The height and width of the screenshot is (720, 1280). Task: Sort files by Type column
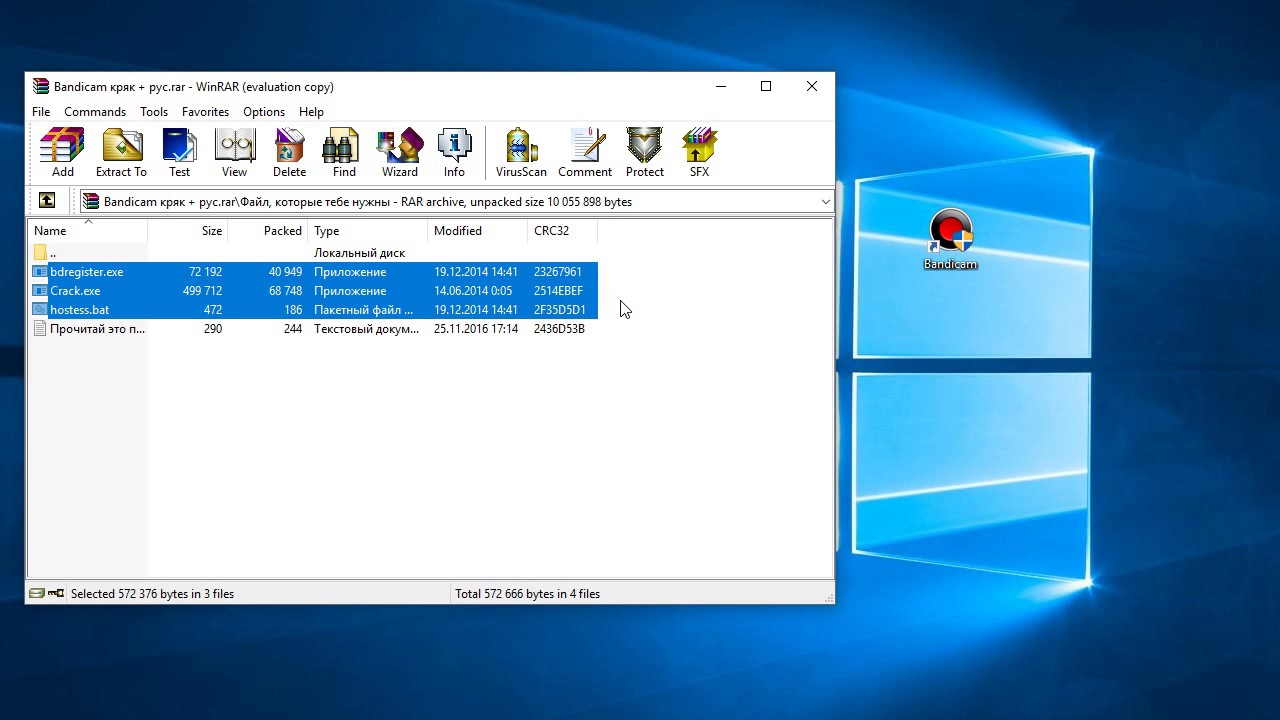click(x=368, y=231)
